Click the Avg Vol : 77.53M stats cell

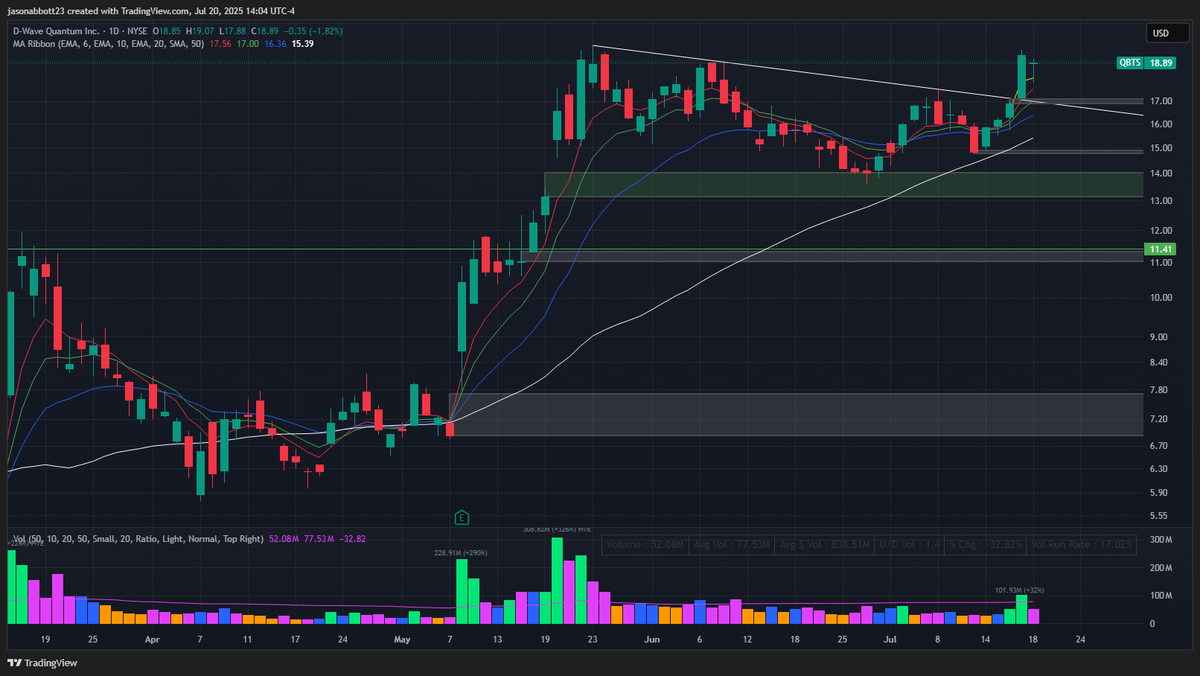731,545
